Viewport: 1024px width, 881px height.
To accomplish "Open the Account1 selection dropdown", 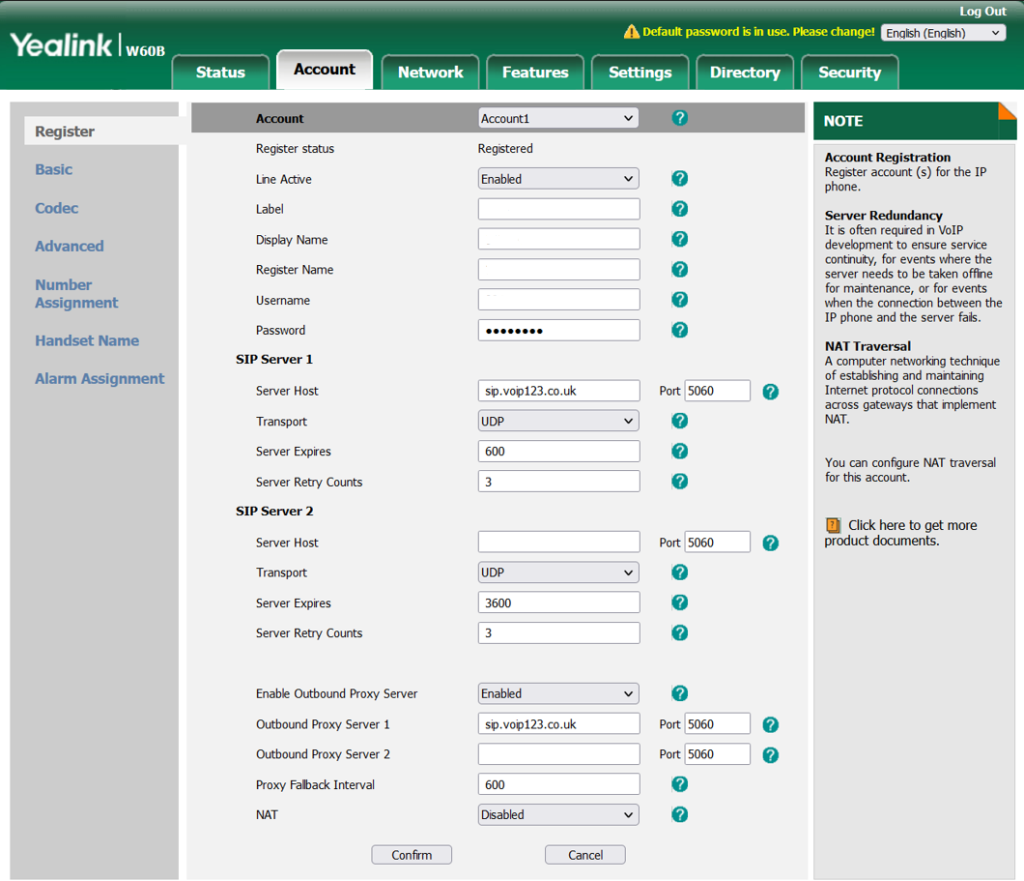I will (558, 118).
